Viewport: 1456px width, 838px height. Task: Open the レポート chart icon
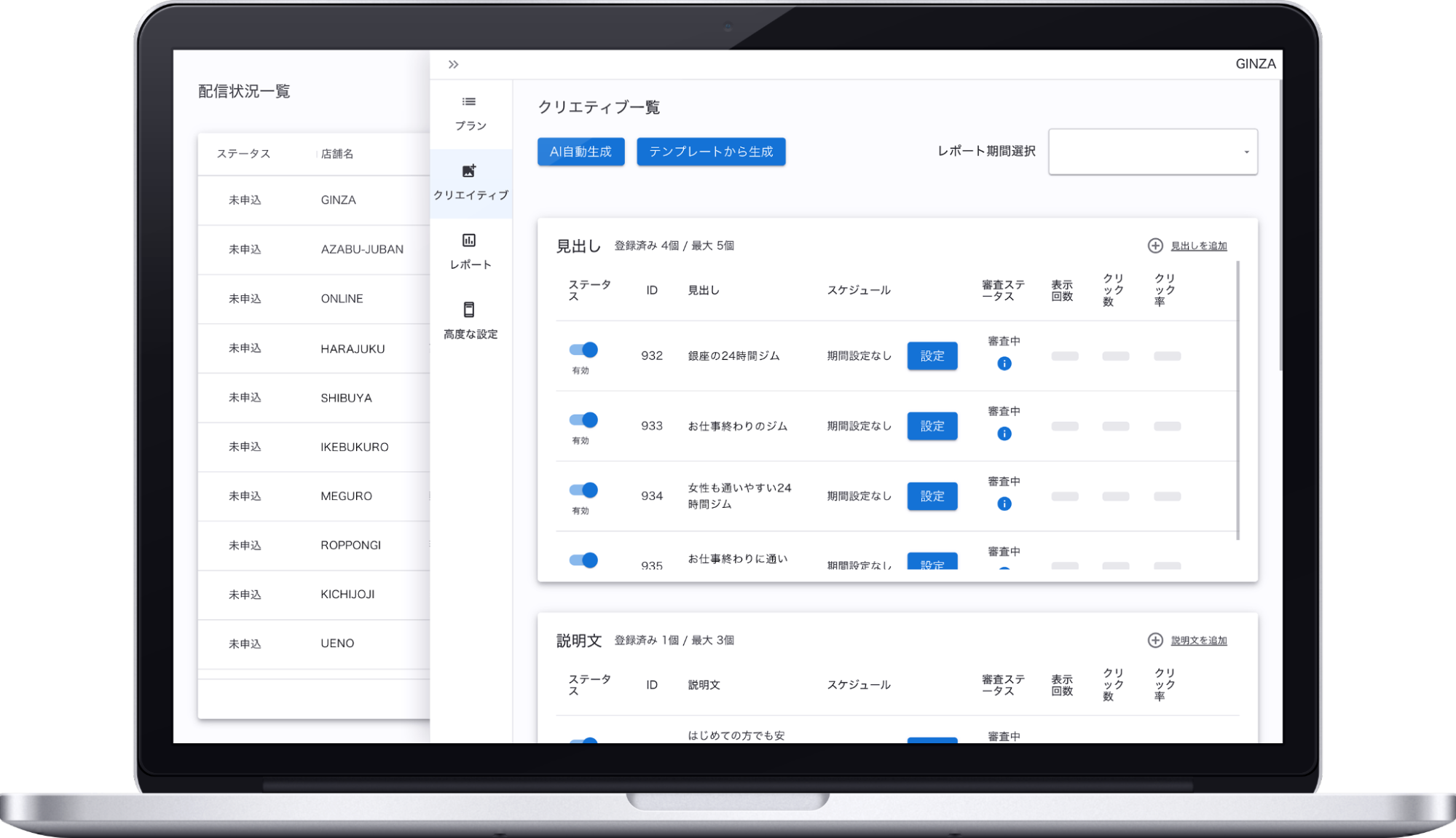[469, 240]
